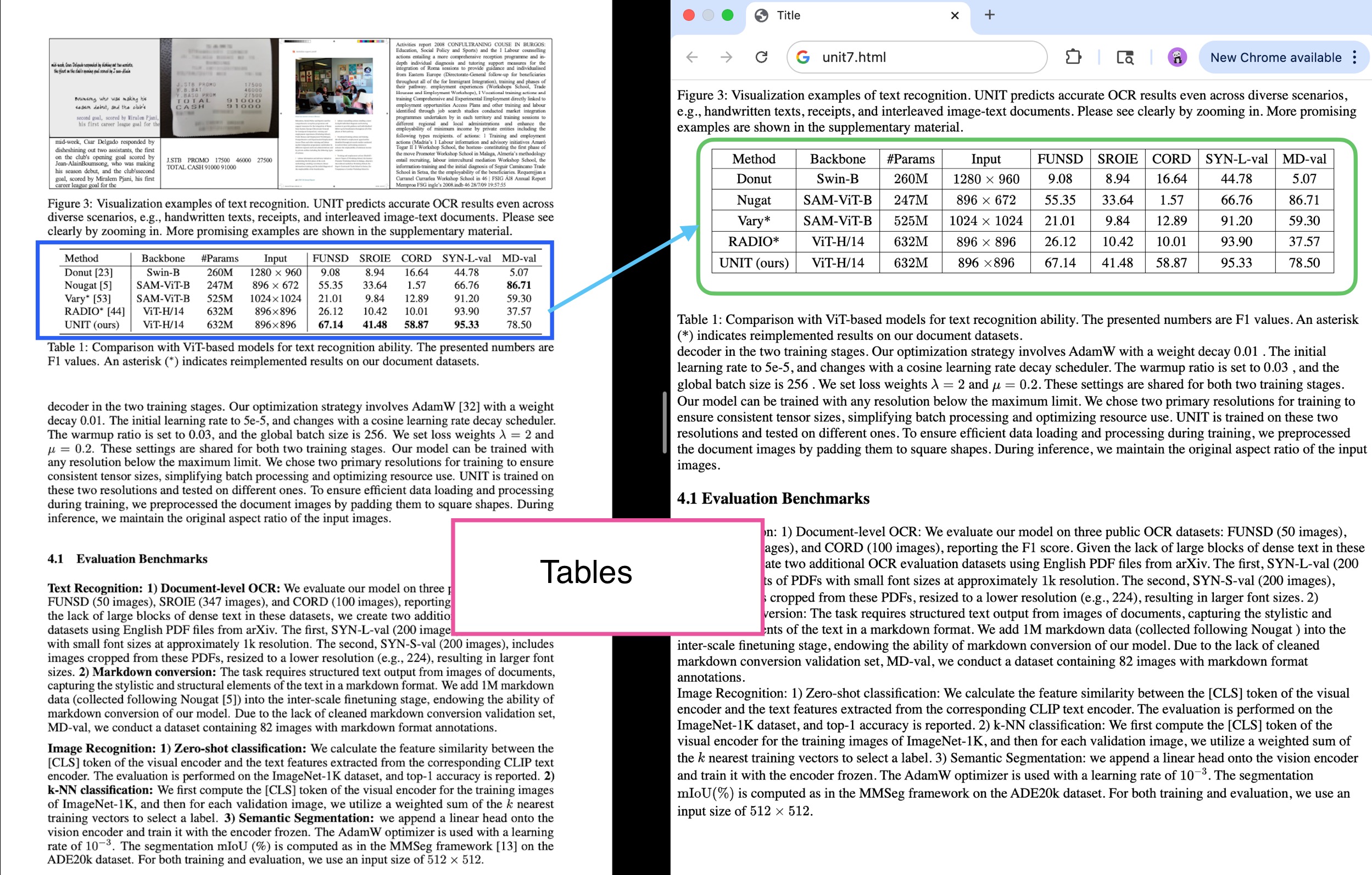1372x875 pixels.
Task: Click the PDF vertical scrollbar handle
Action: coord(665,423)
